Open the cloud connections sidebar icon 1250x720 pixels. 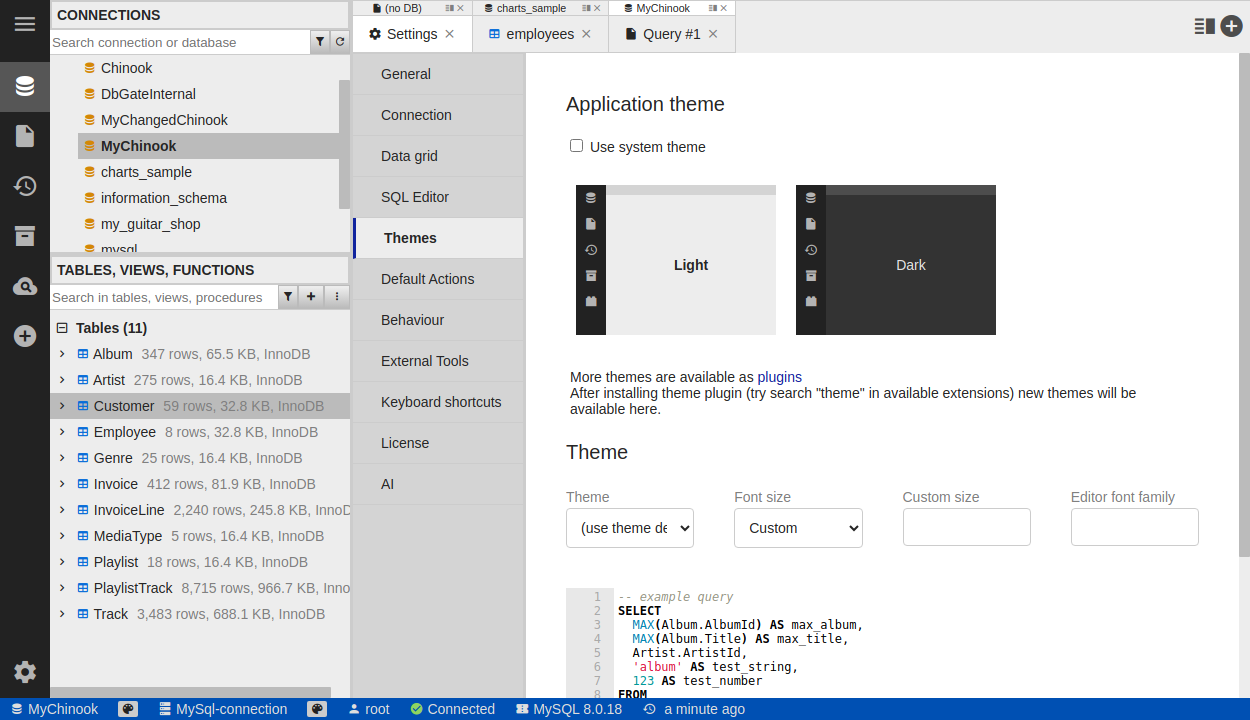pyautogui.click(x=25, y=287)
